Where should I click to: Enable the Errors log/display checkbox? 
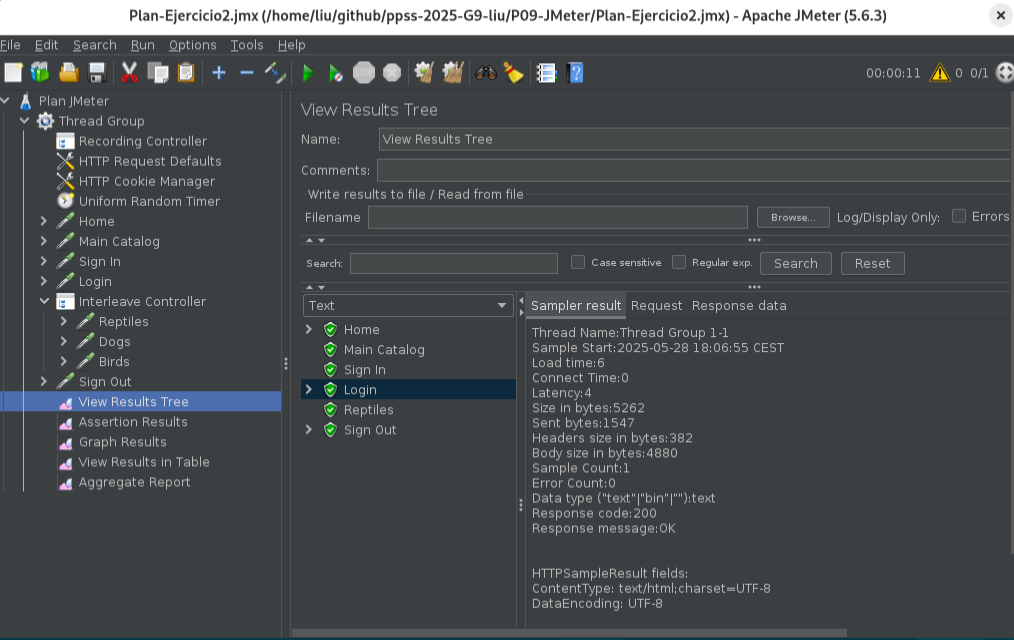point(959,217)
